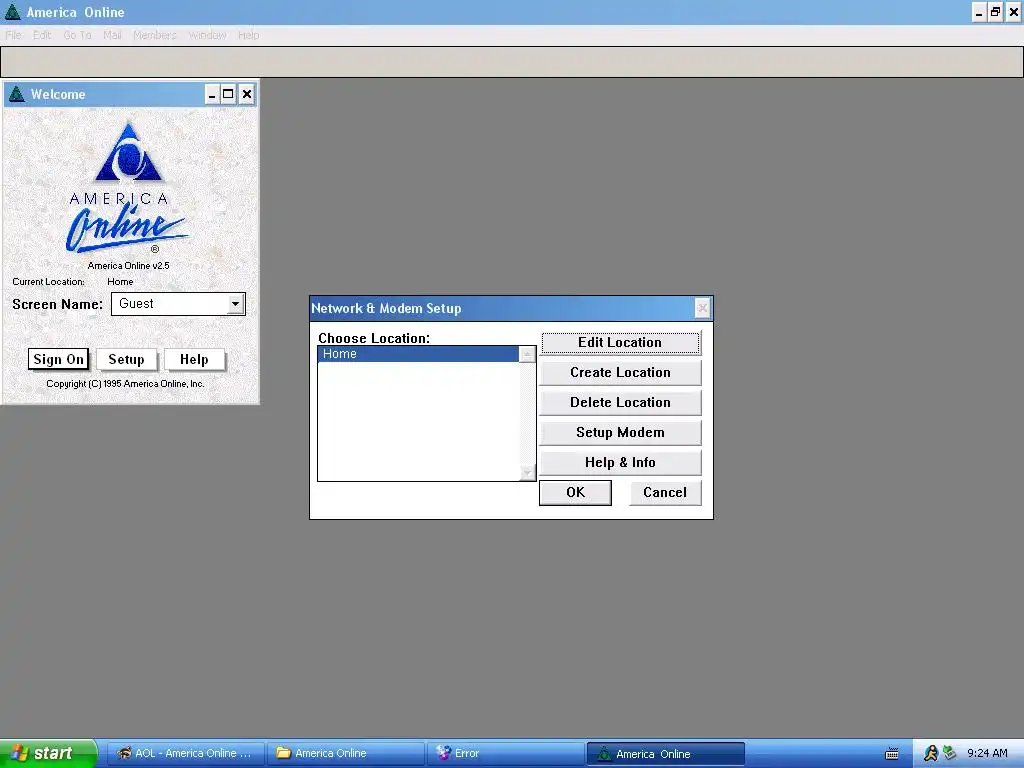1024x768 pixels.
Task: Click Help button in Welcome window
Action: click(194, 359)
